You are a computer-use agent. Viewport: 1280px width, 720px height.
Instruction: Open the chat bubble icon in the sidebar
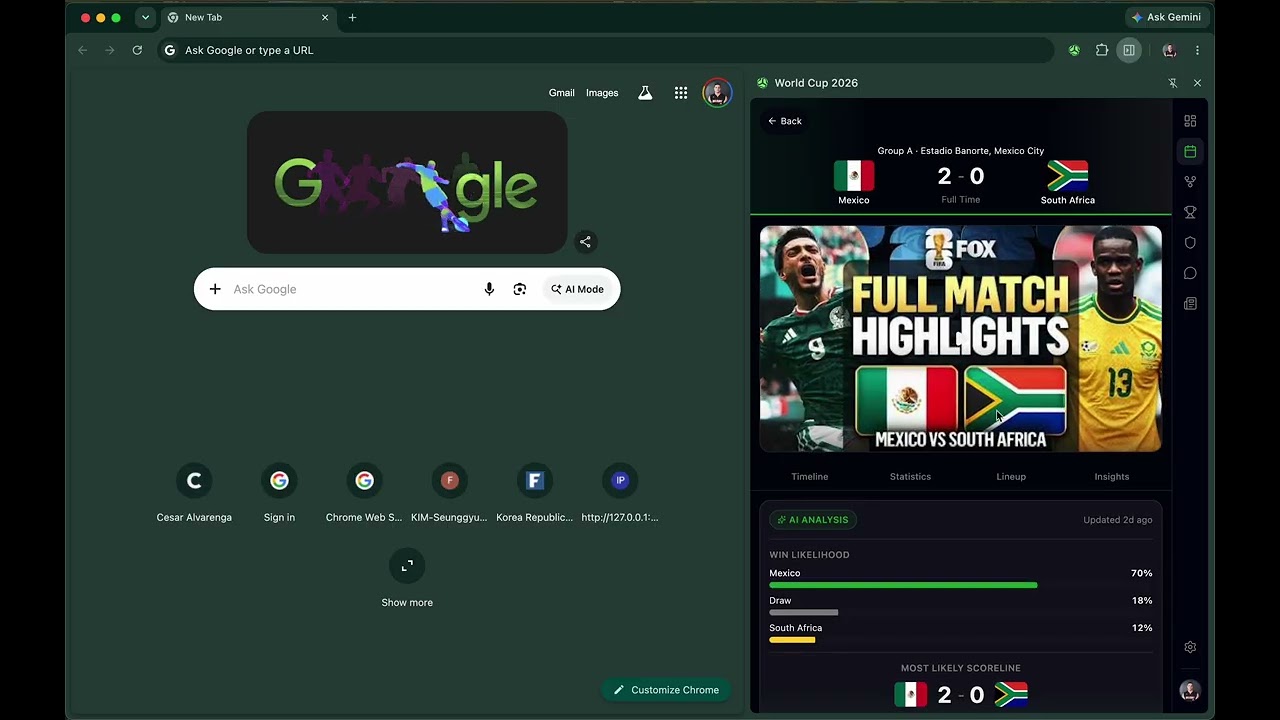click(1190, 273)
